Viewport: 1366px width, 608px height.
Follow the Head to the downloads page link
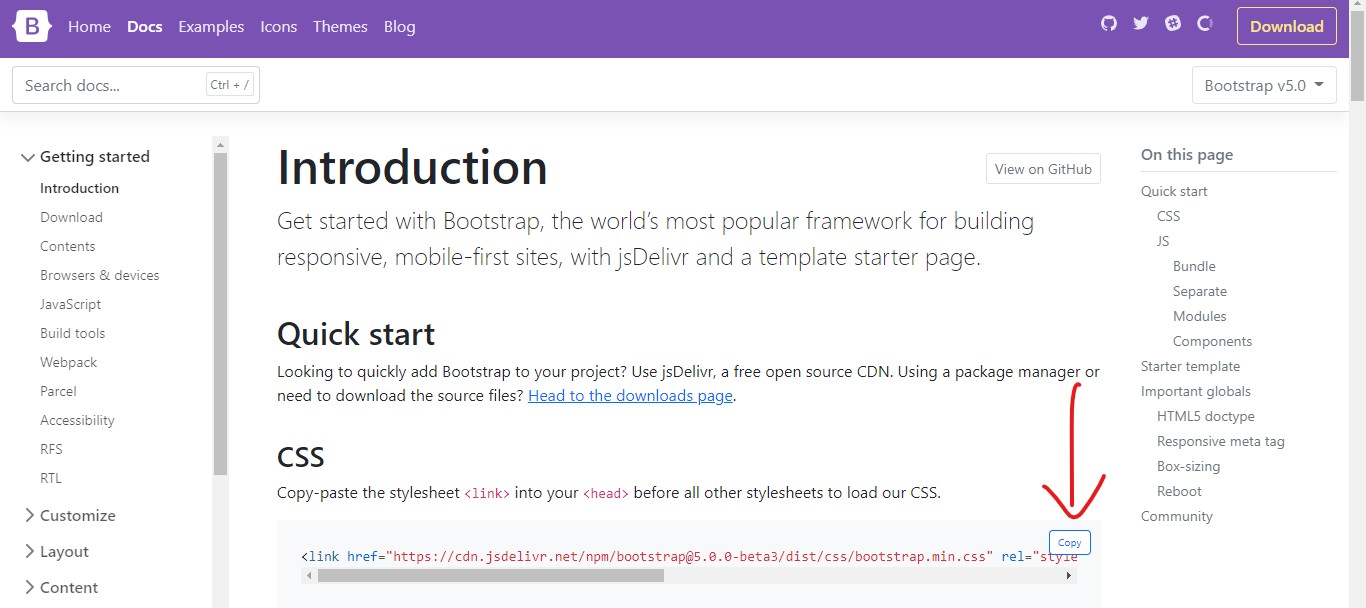[630, 396]
